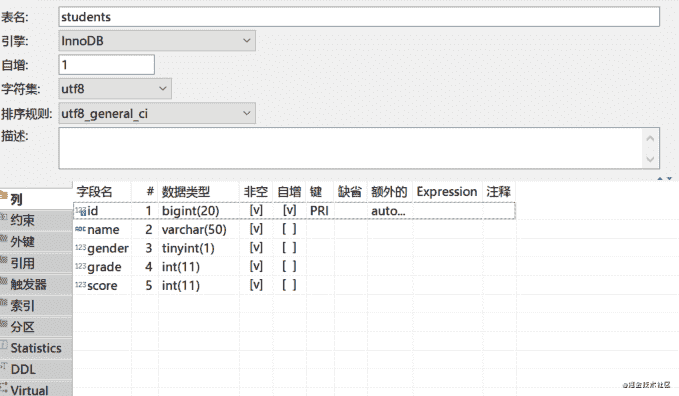Click the 字段名 column header
Viewport: 679px width, 396px height.
pyautogui.click(x=94, y=192)
